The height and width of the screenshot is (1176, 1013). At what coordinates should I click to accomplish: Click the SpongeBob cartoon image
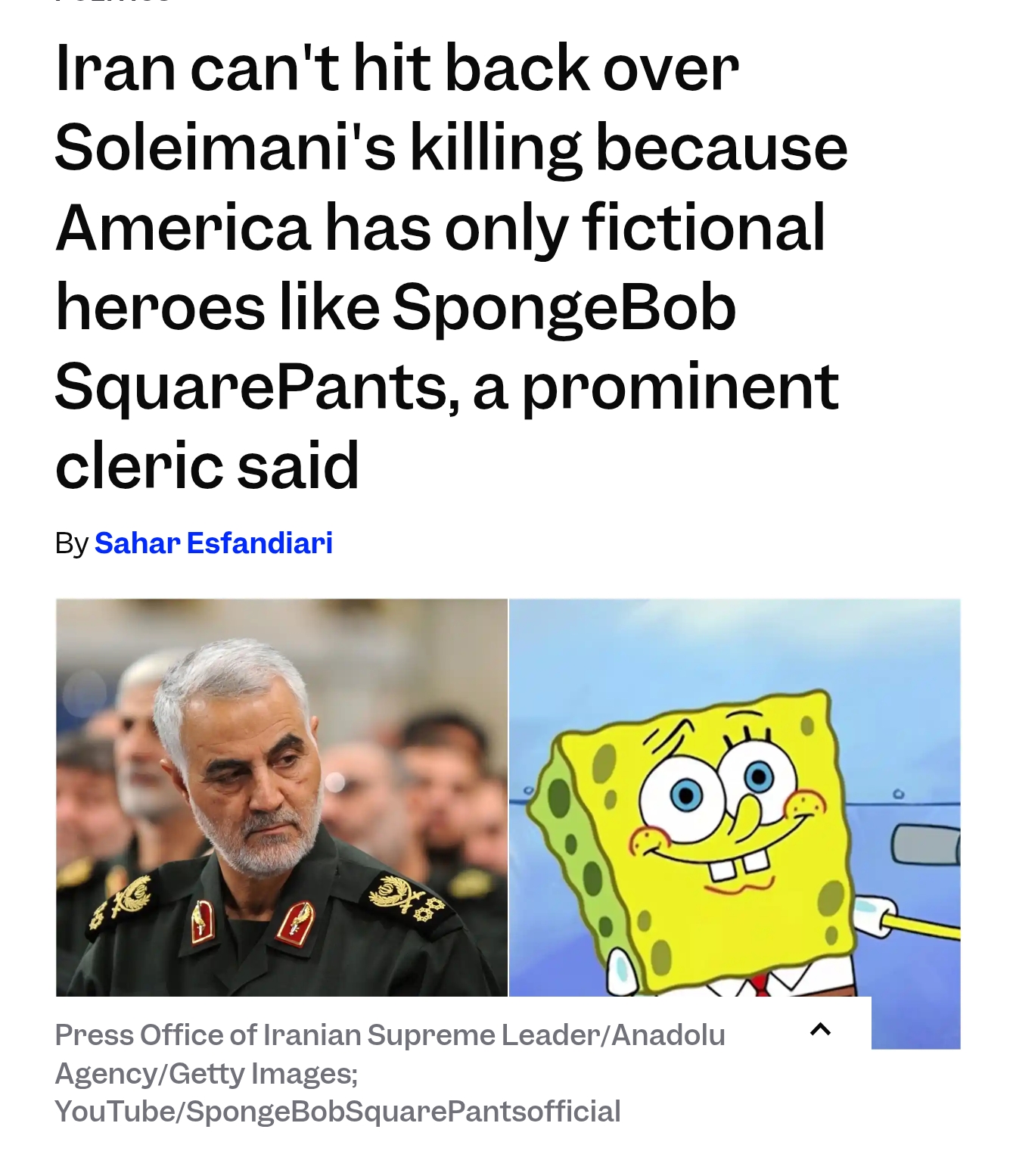734,797
